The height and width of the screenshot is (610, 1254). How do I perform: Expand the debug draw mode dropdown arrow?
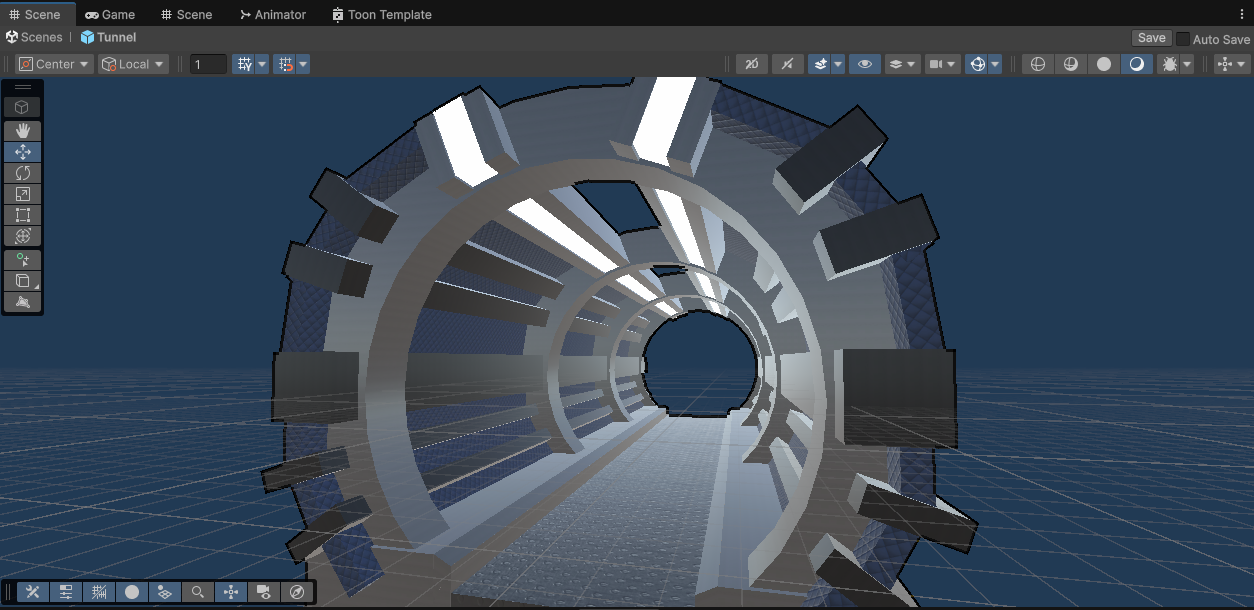pyautogui.click(x=1187, y=64)
